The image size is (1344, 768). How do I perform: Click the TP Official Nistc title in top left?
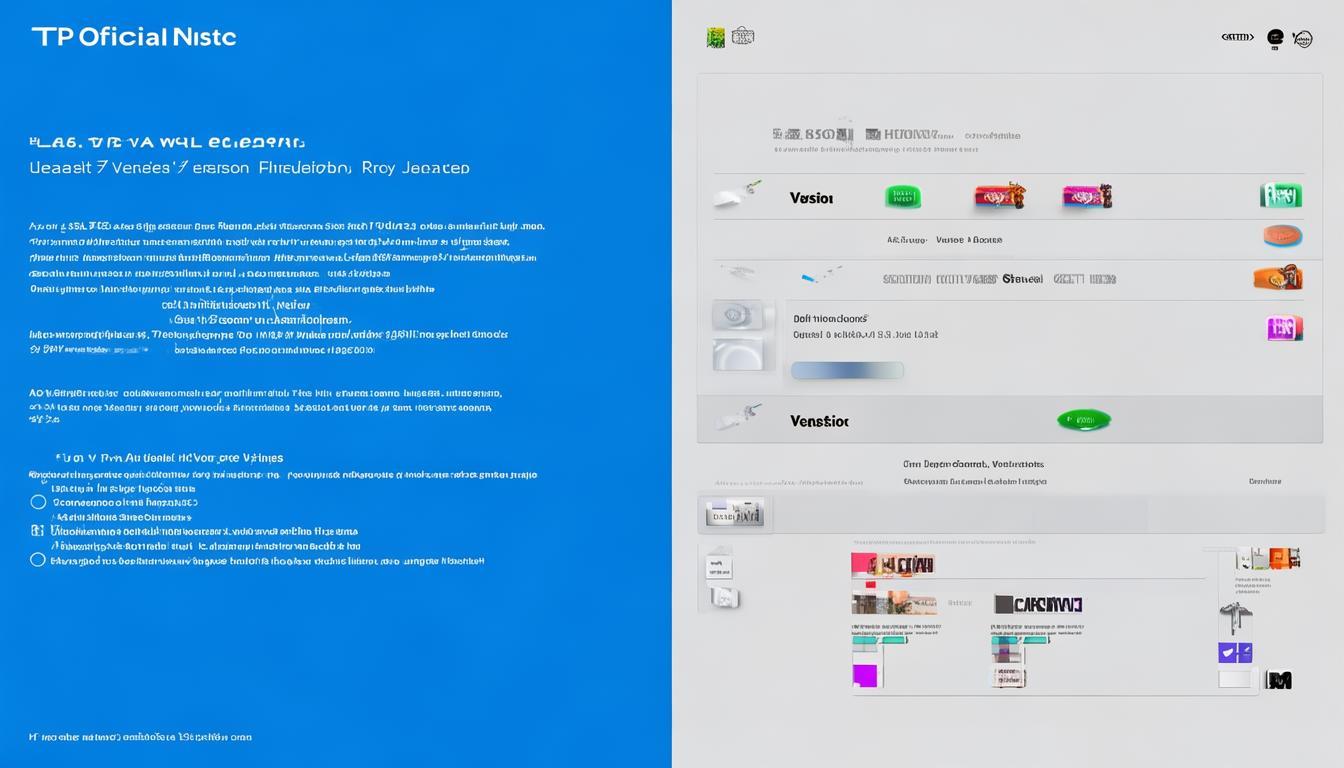134,37
